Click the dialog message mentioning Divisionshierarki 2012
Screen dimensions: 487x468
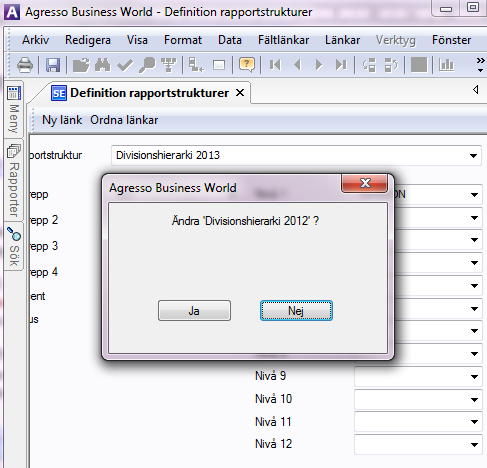click(x=245, y=221)
